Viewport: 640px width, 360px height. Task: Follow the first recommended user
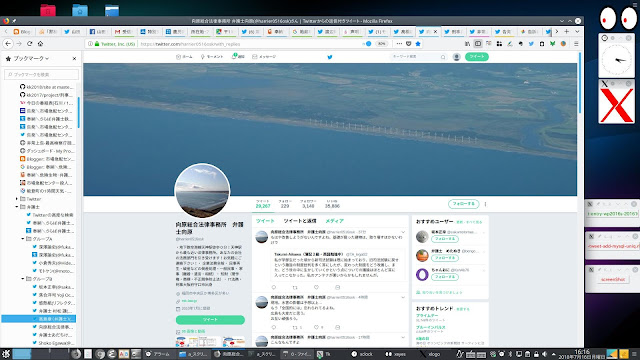click(x=444, y=239)
